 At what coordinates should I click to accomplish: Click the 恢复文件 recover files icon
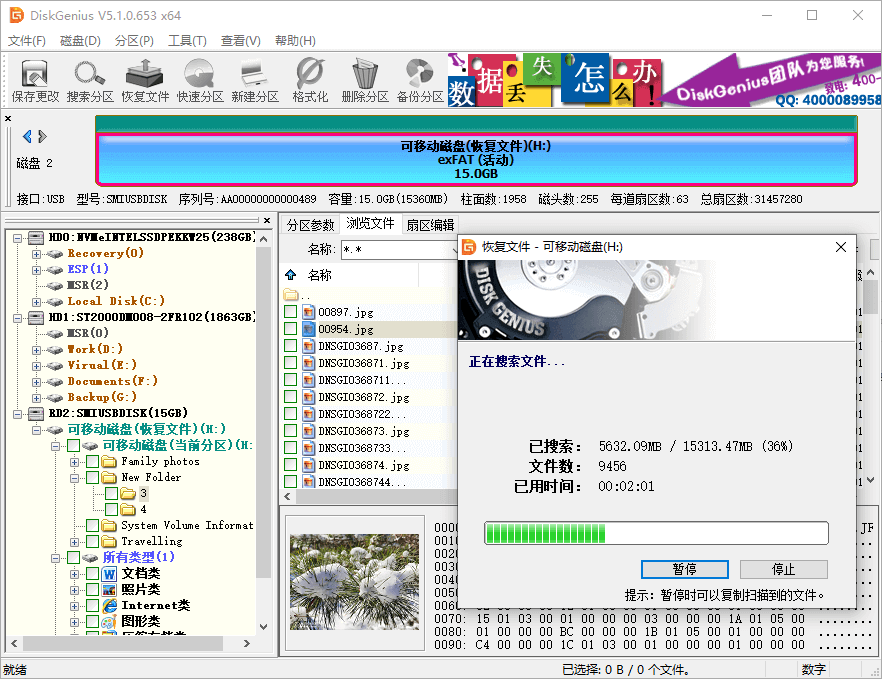pyautogui.click(x=145, y=81)
